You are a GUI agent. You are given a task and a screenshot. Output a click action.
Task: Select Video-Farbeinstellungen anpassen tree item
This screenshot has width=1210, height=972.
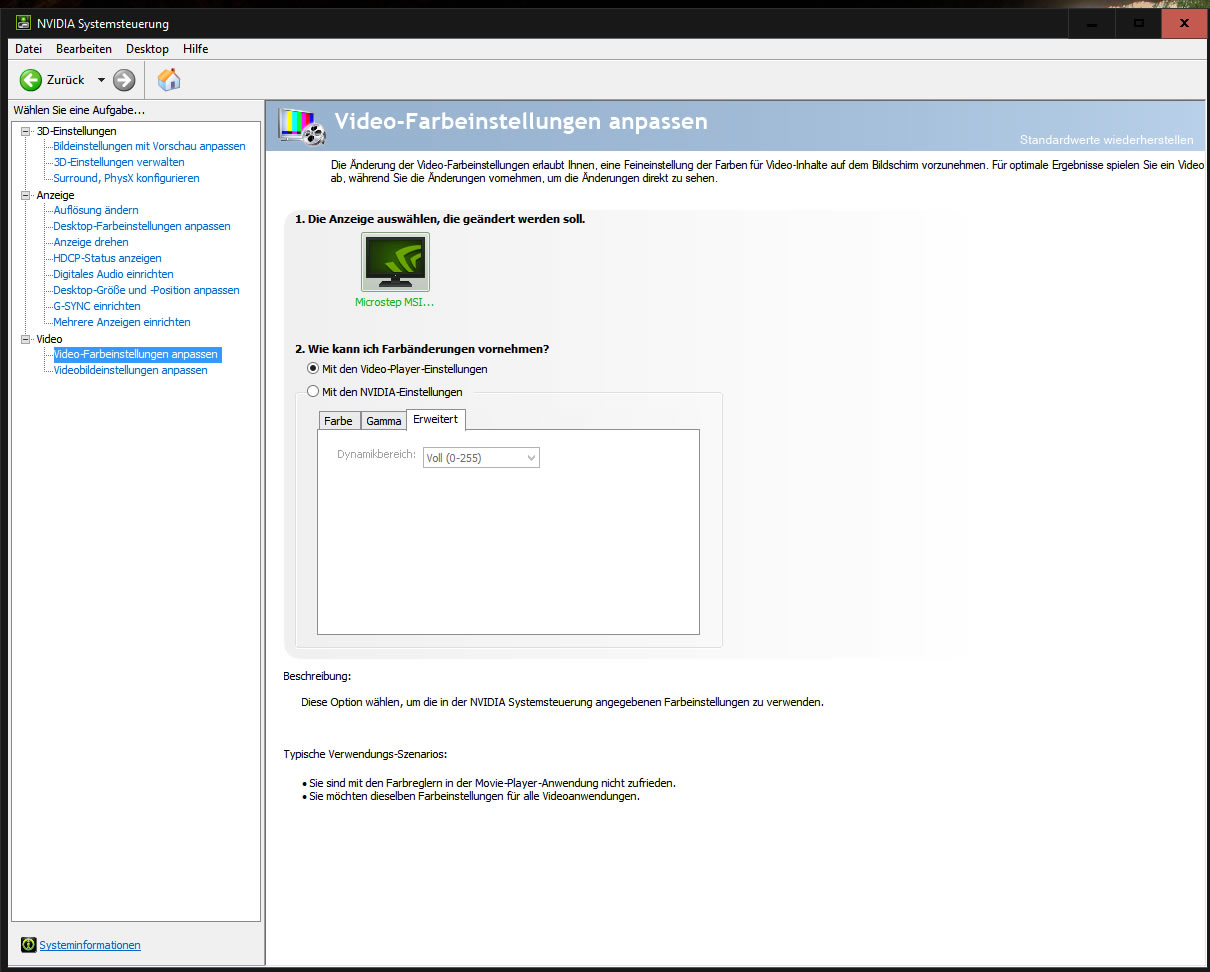pyautogui.click(x=136, y=354)
